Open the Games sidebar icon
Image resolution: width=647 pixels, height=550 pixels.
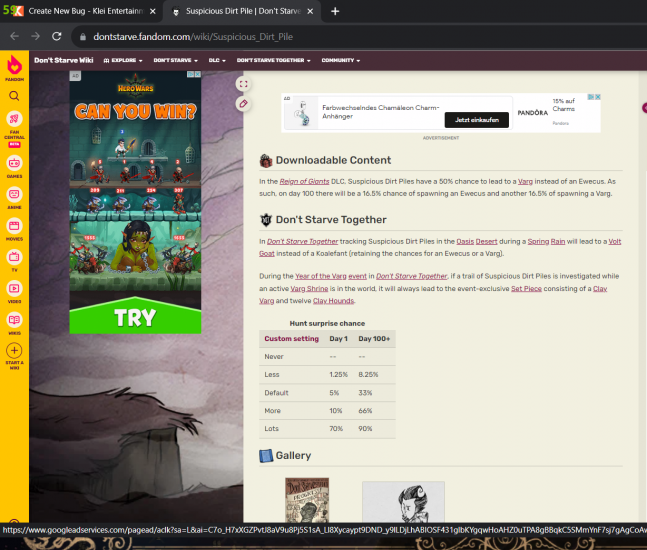point(14,163)
